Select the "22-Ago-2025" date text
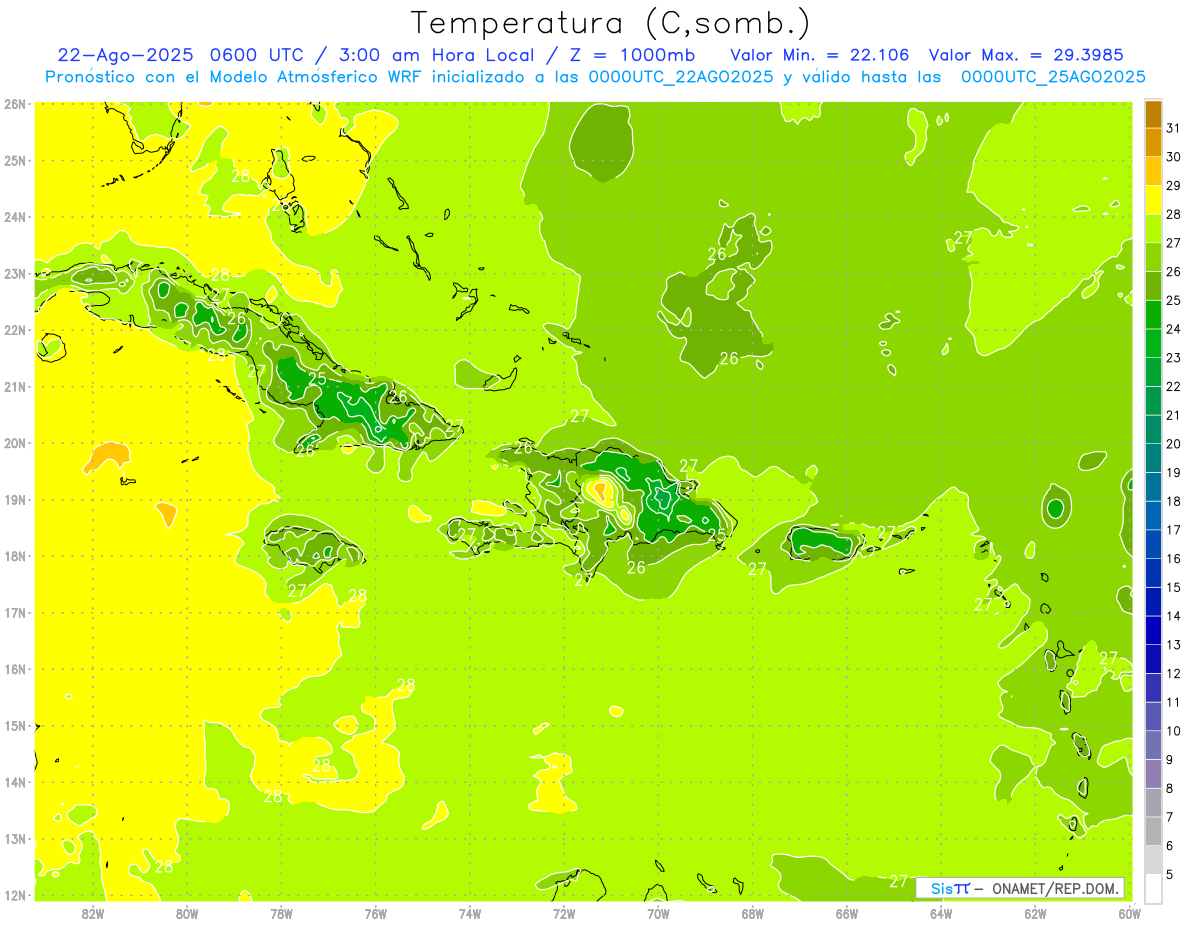The image size is (1200, 927). click(127, 55)
